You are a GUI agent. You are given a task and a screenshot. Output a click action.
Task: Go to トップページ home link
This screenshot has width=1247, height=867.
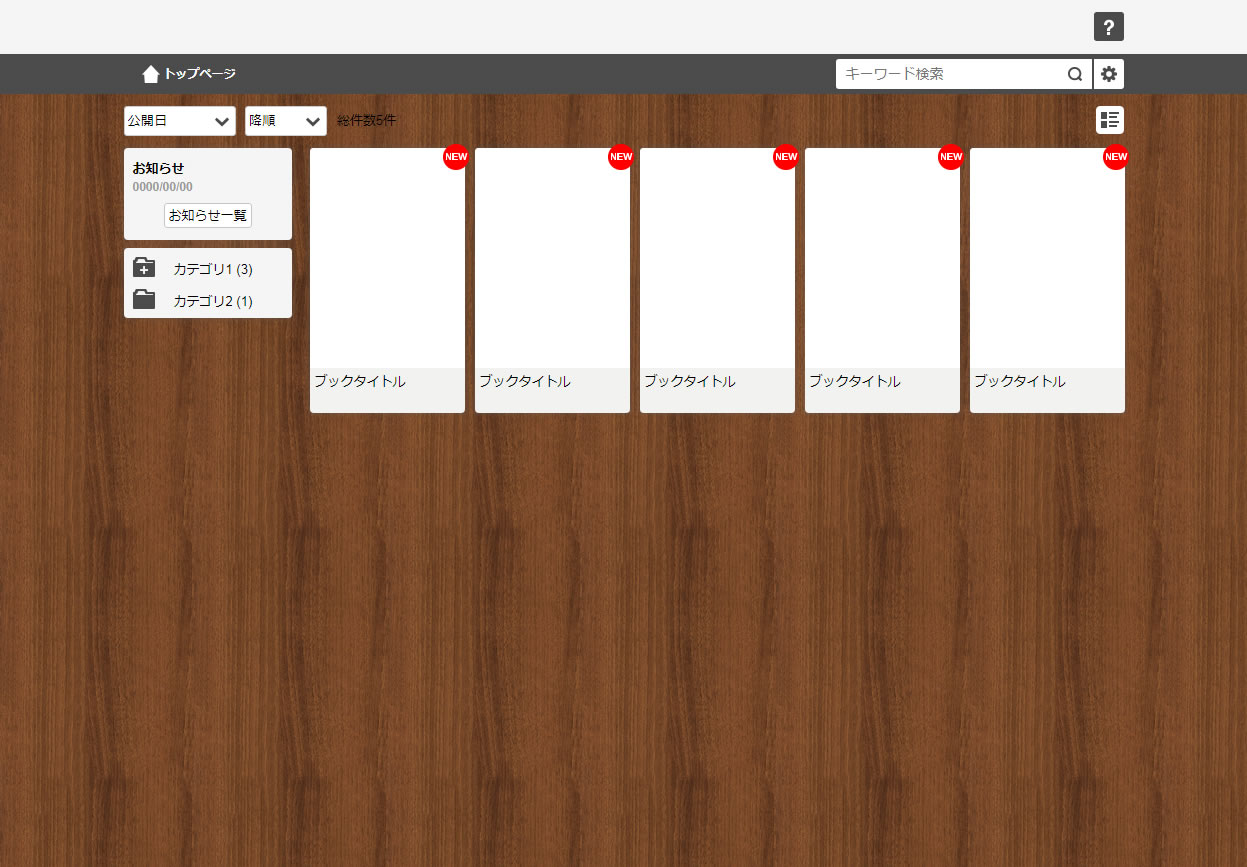click(x=189, y=74)
